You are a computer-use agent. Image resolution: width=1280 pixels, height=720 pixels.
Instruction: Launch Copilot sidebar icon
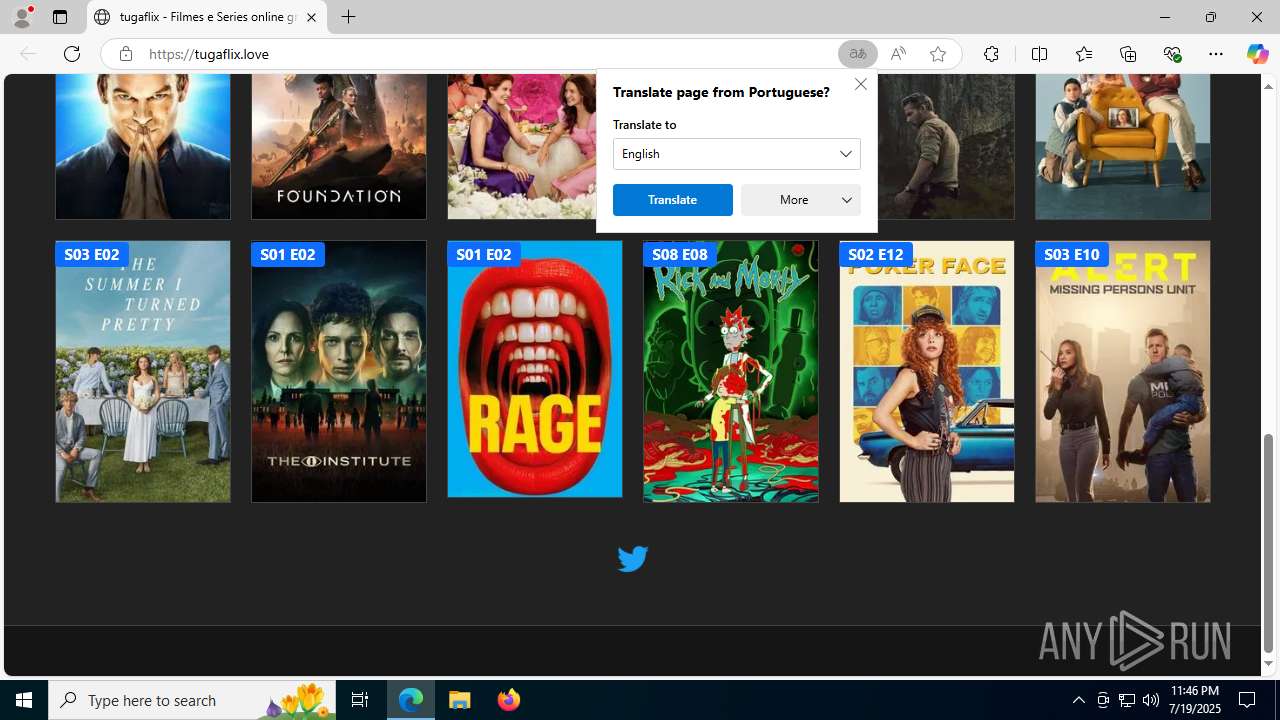click(1257, 54)
